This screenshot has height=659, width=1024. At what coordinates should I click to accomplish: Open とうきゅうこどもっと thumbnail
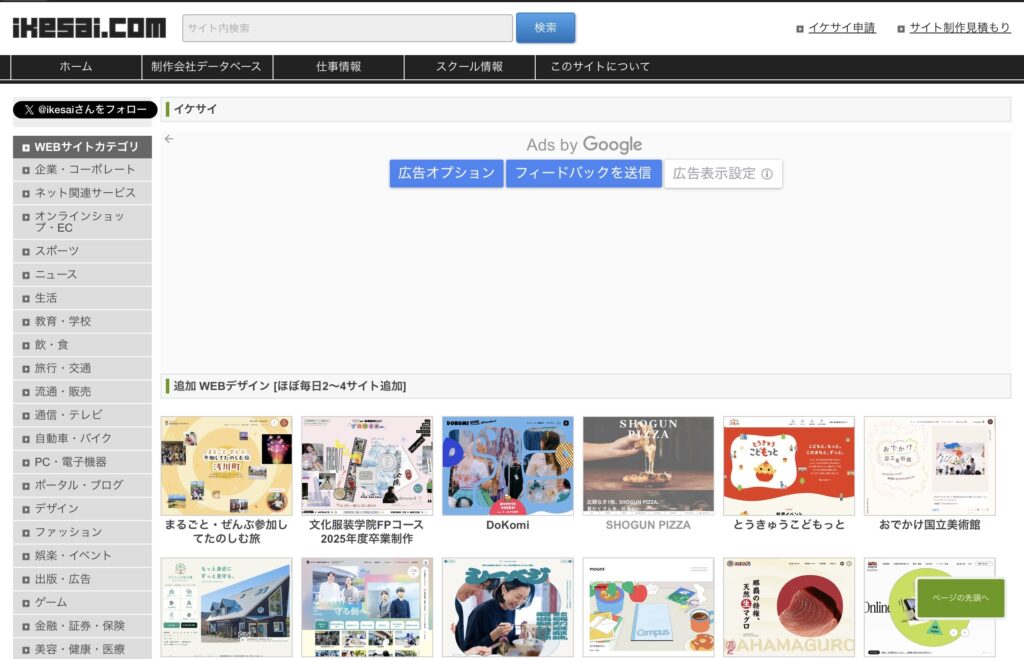coord(789,466)
